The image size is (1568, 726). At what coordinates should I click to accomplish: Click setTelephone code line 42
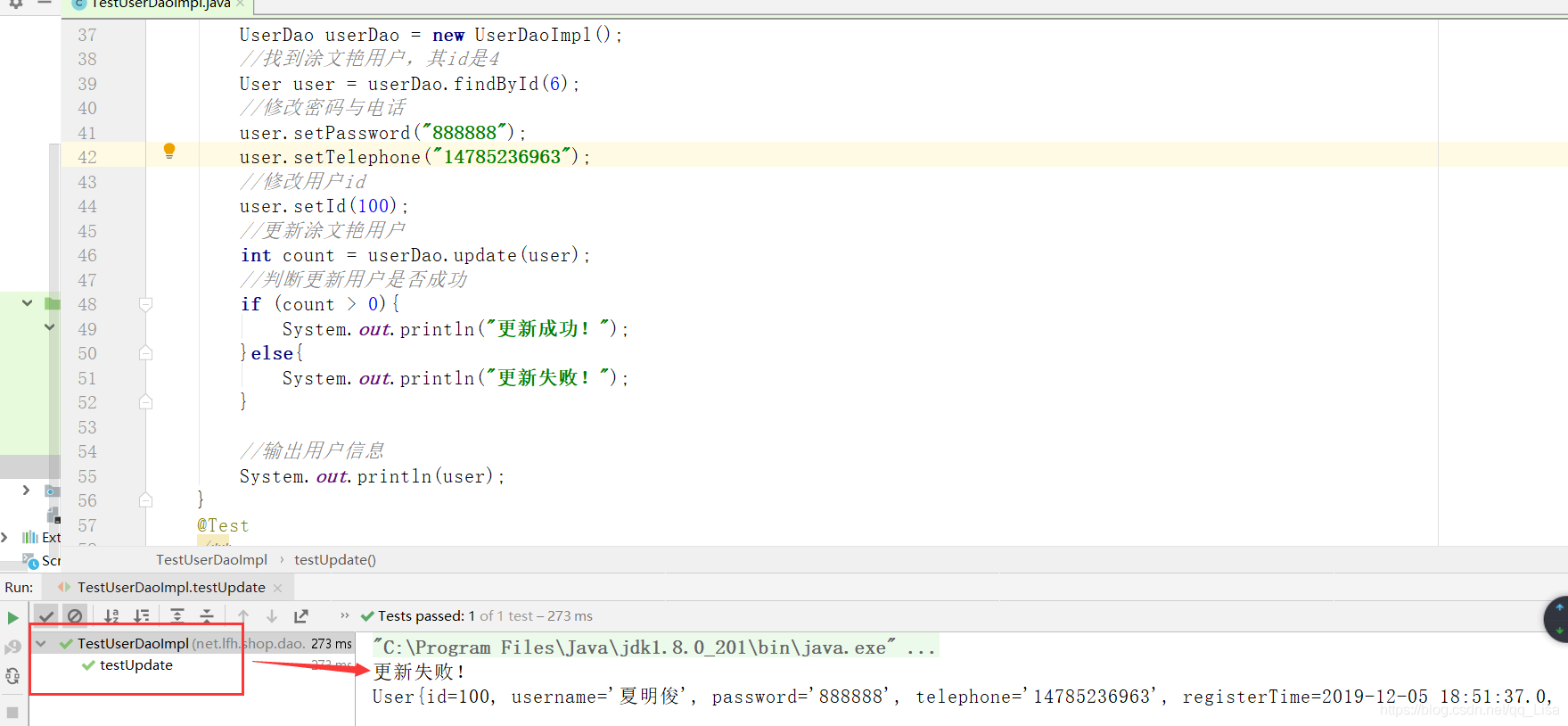415,157
